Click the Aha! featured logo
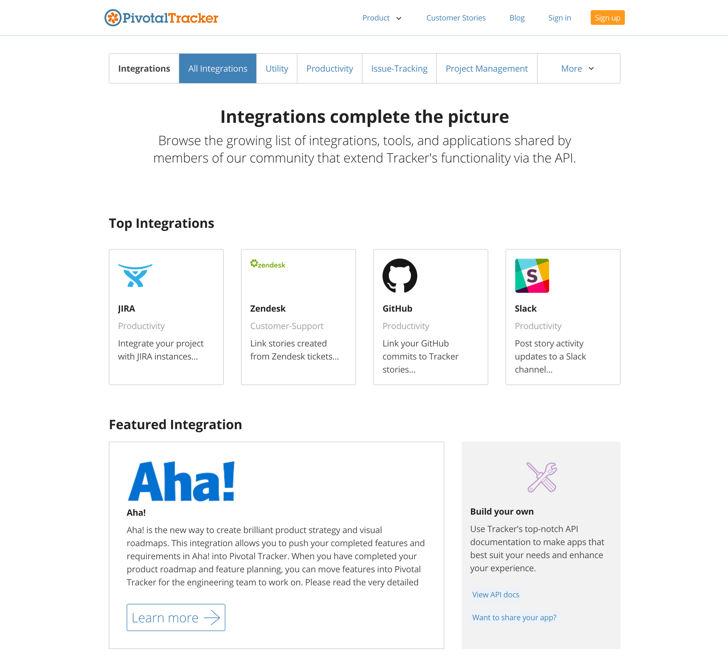This screenshot has height=658, width=728. [x=181, y=481]
